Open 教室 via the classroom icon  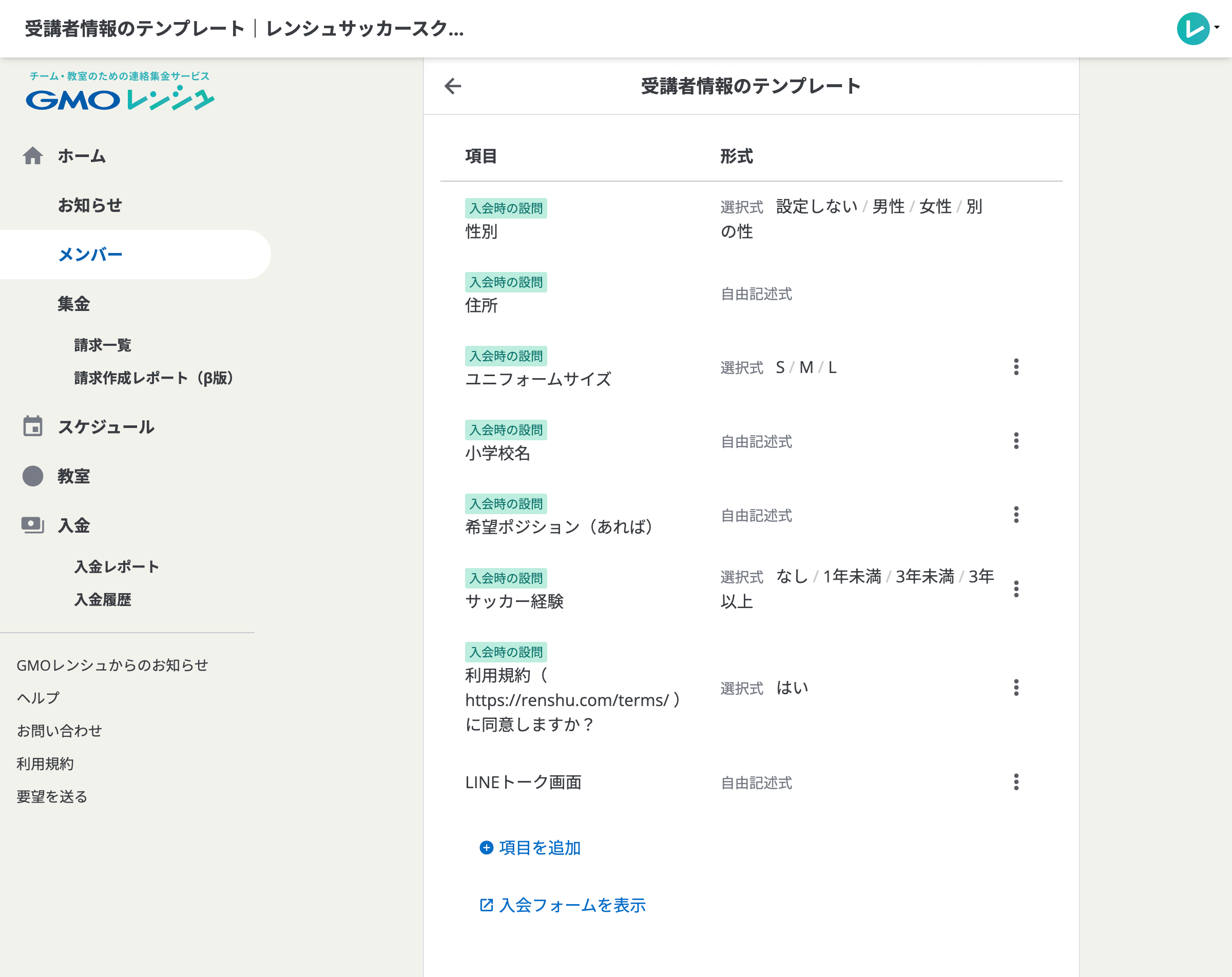tap(33, 475)
